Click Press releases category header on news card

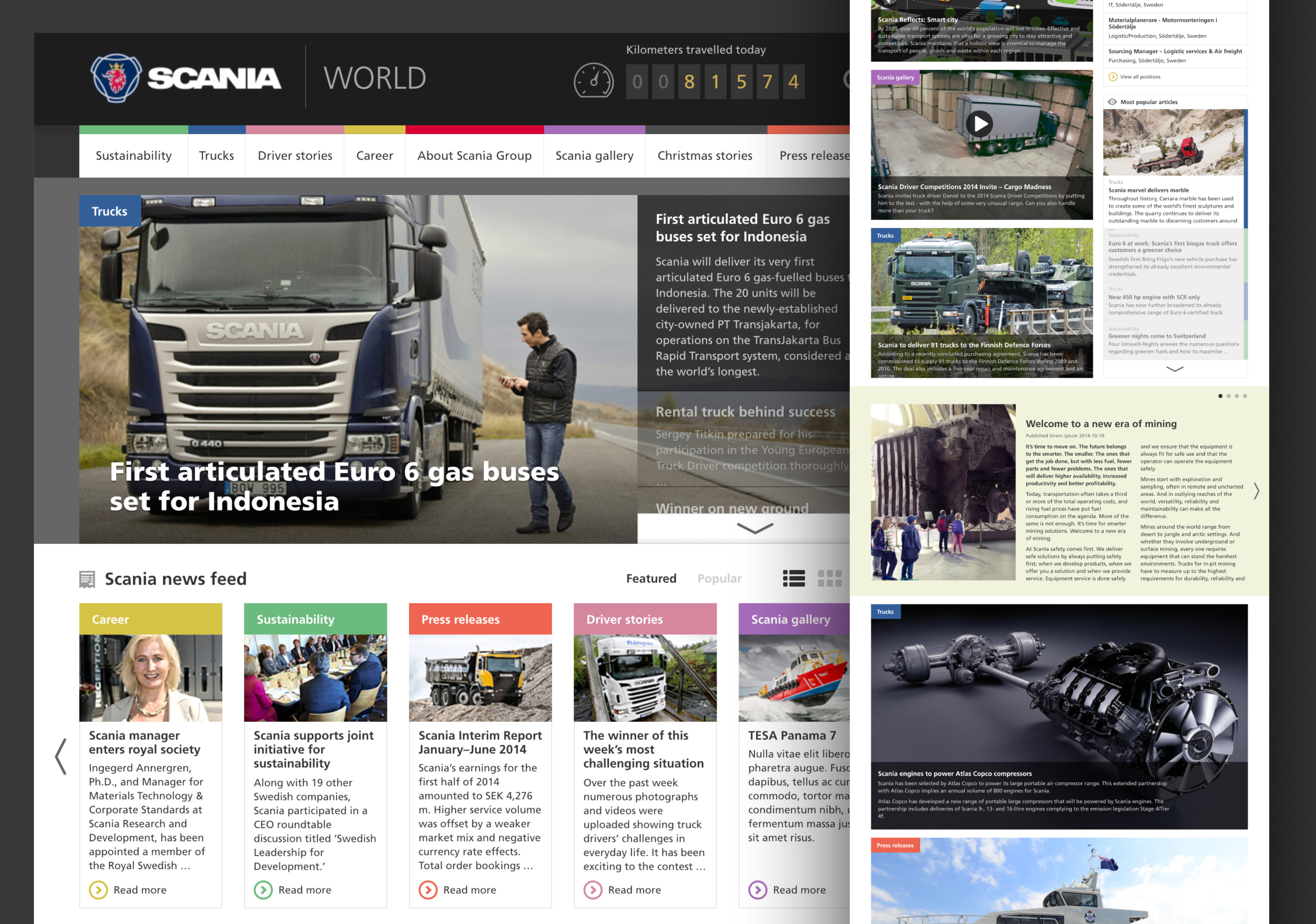pyautogui.click(x=480, y=619)
